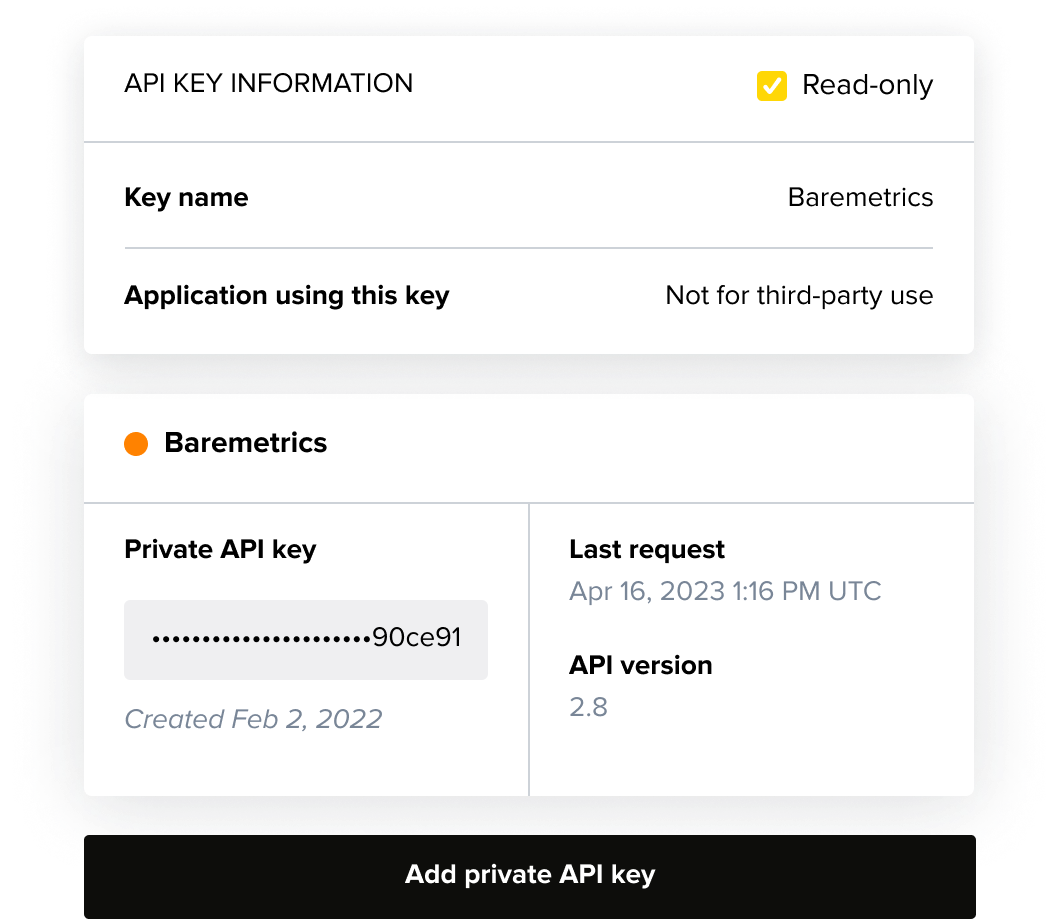This screenshot has width=1058, height=919.
Task: Click the orange status indicator beside Baremetrics
Action: 135,443
